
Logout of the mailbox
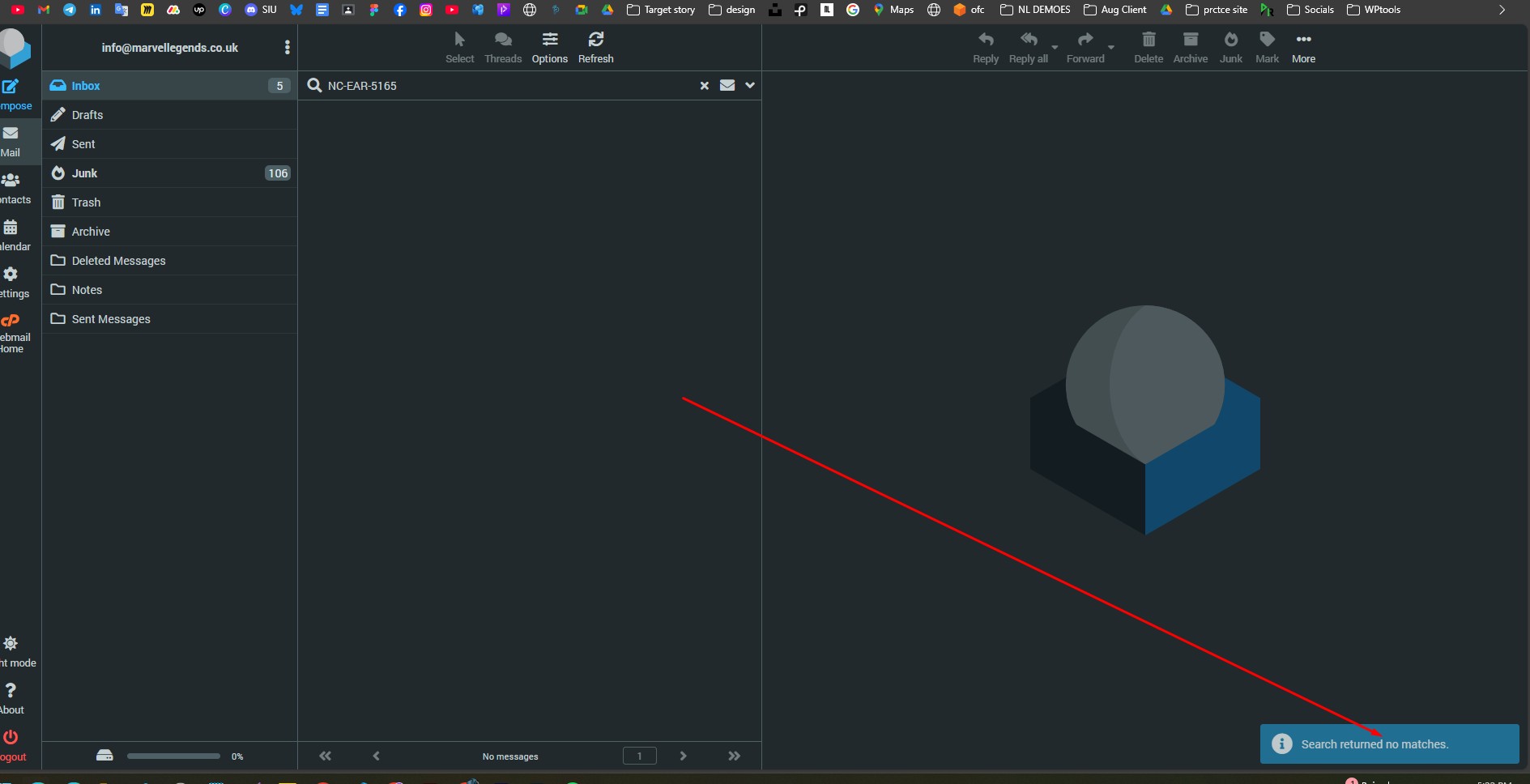(x=13, y=744)
